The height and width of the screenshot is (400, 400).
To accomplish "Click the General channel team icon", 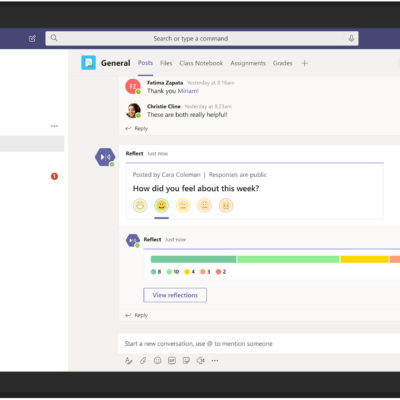I will pyautogui.click(x=89, y=63).
